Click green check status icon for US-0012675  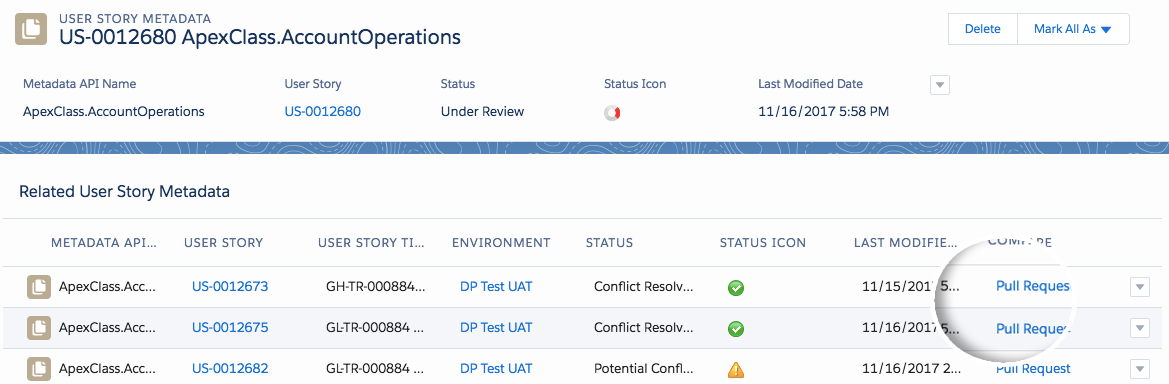click(x=736, y=328)
